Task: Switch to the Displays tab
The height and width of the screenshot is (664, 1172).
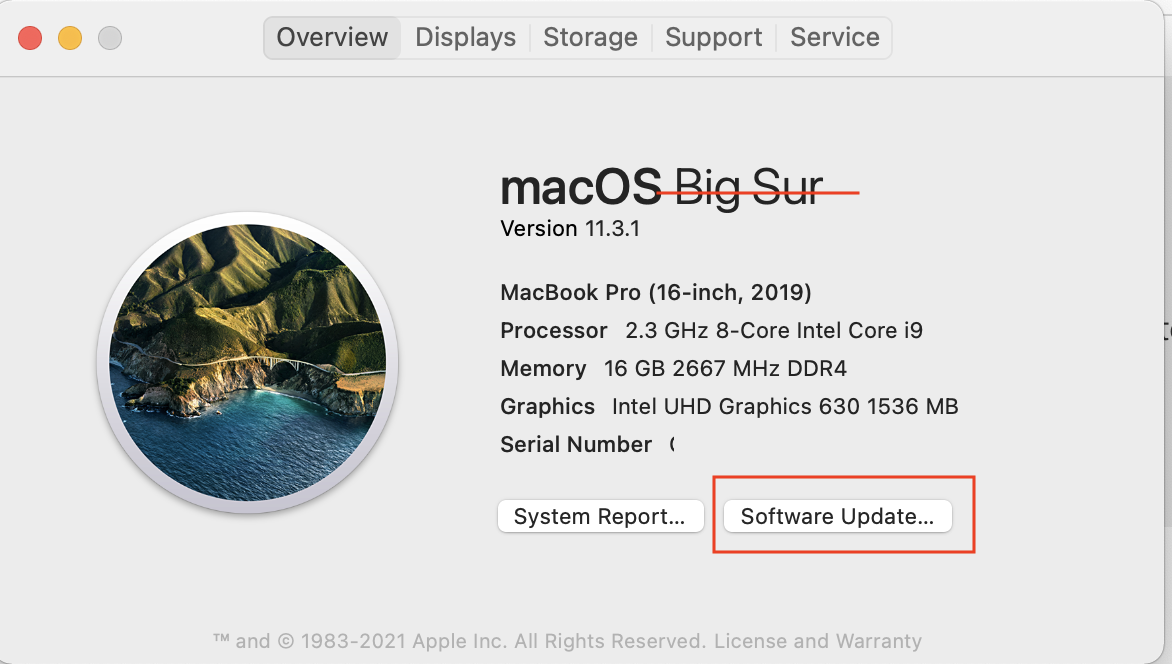Action: pyautogui.click(x=466, y=38)
